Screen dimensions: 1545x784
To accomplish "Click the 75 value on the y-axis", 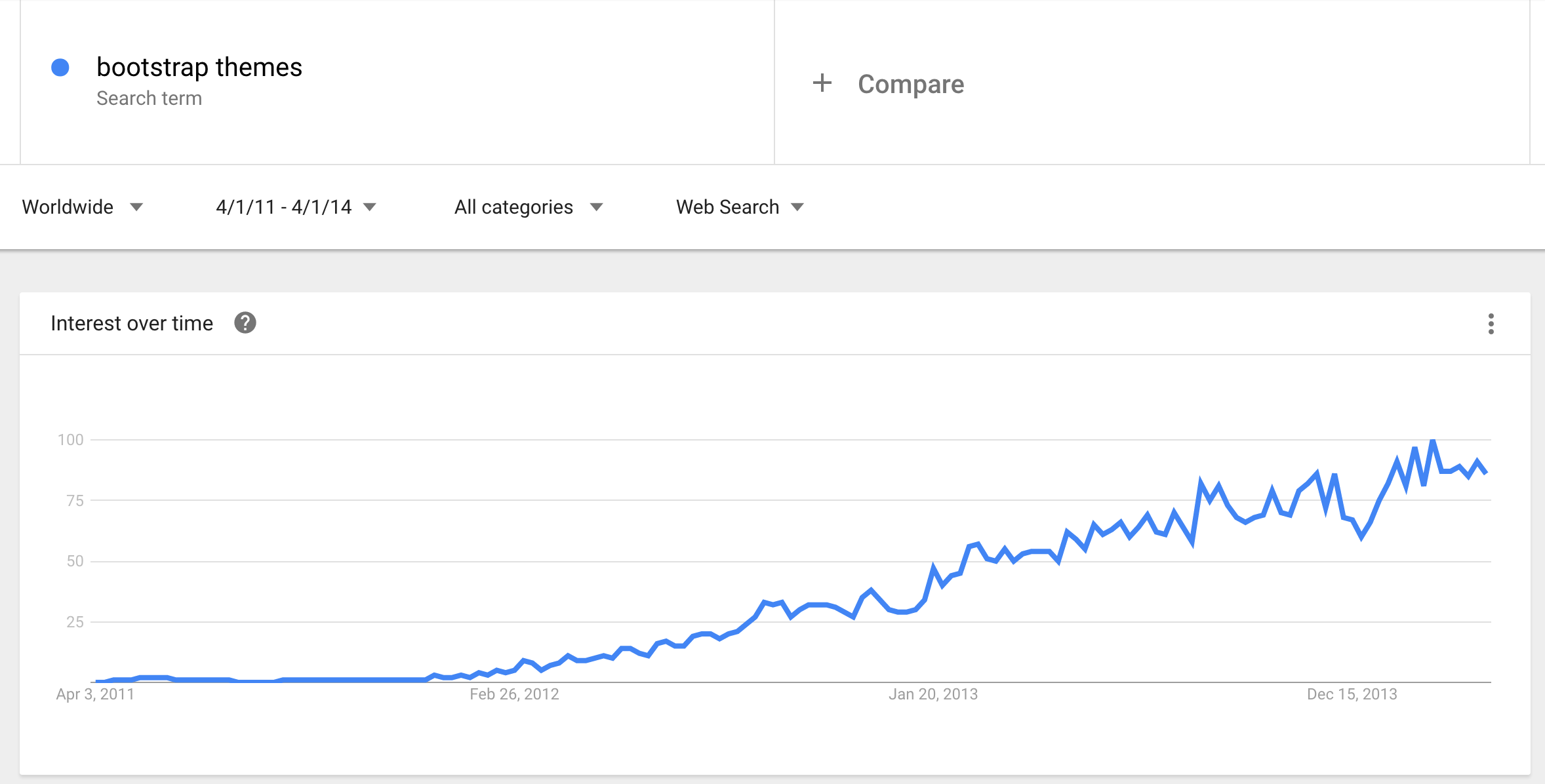I will click(x=75, y=501).
